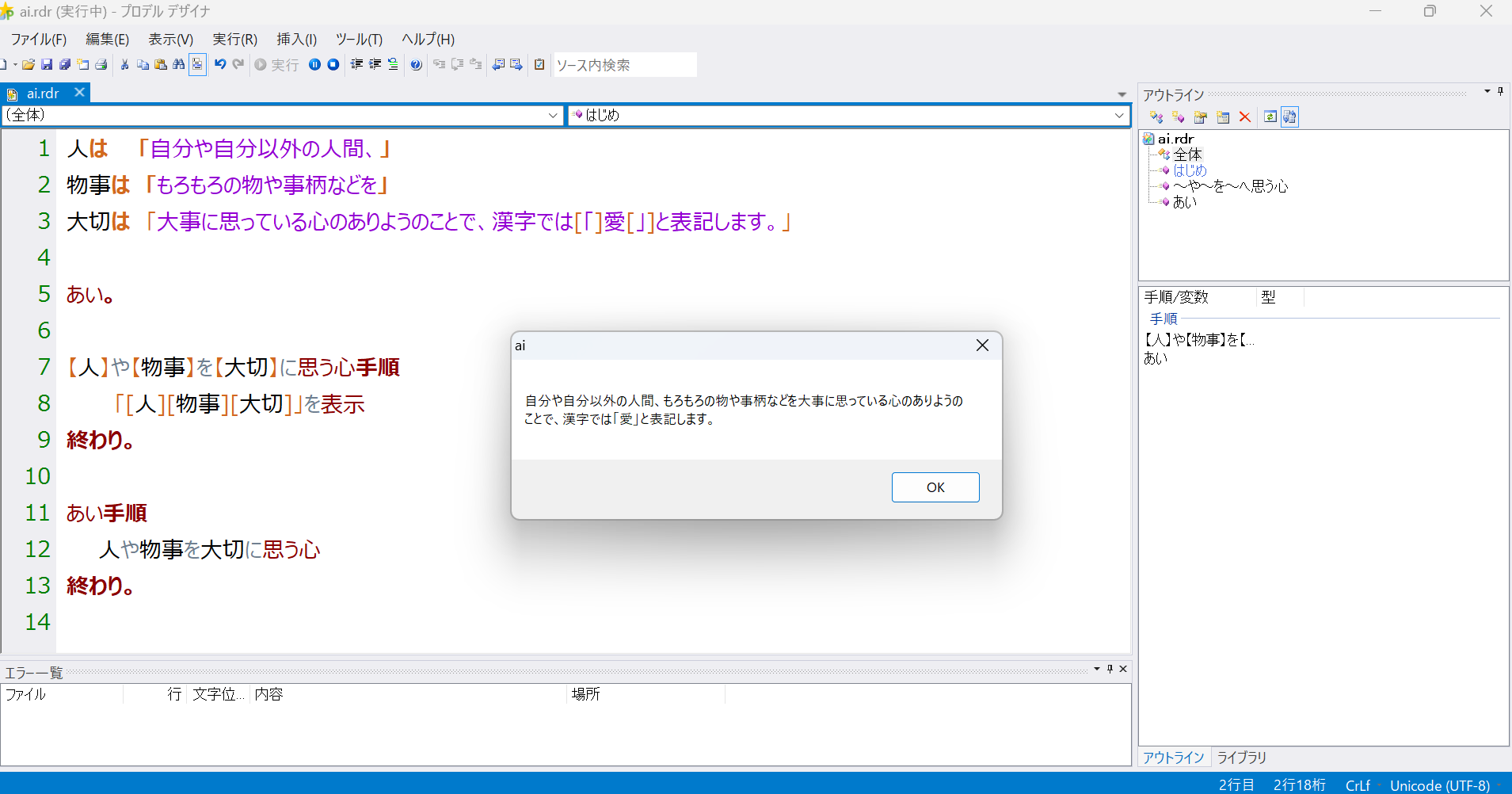Screen dimensions: 1512x794
Task: Switch to the ライブラリ tab at bottom right
Action: point(1240,758)
